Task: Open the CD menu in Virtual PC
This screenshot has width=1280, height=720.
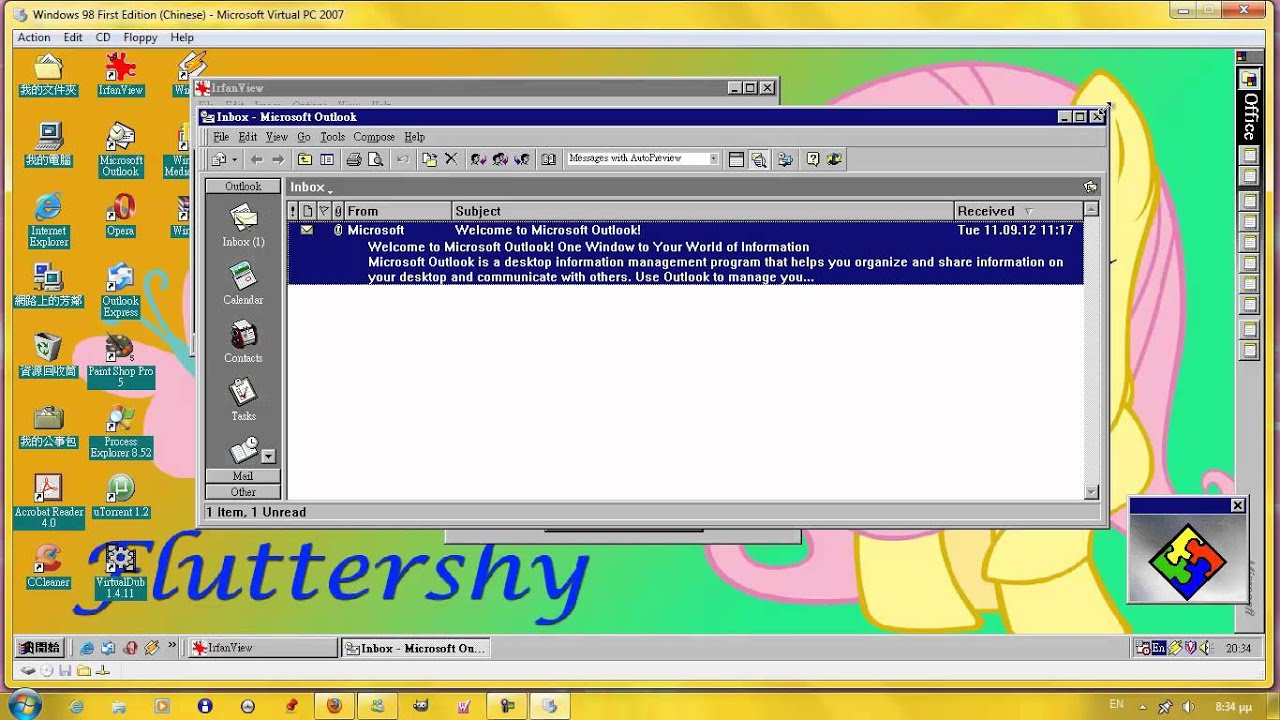Action: pos(103,37)
